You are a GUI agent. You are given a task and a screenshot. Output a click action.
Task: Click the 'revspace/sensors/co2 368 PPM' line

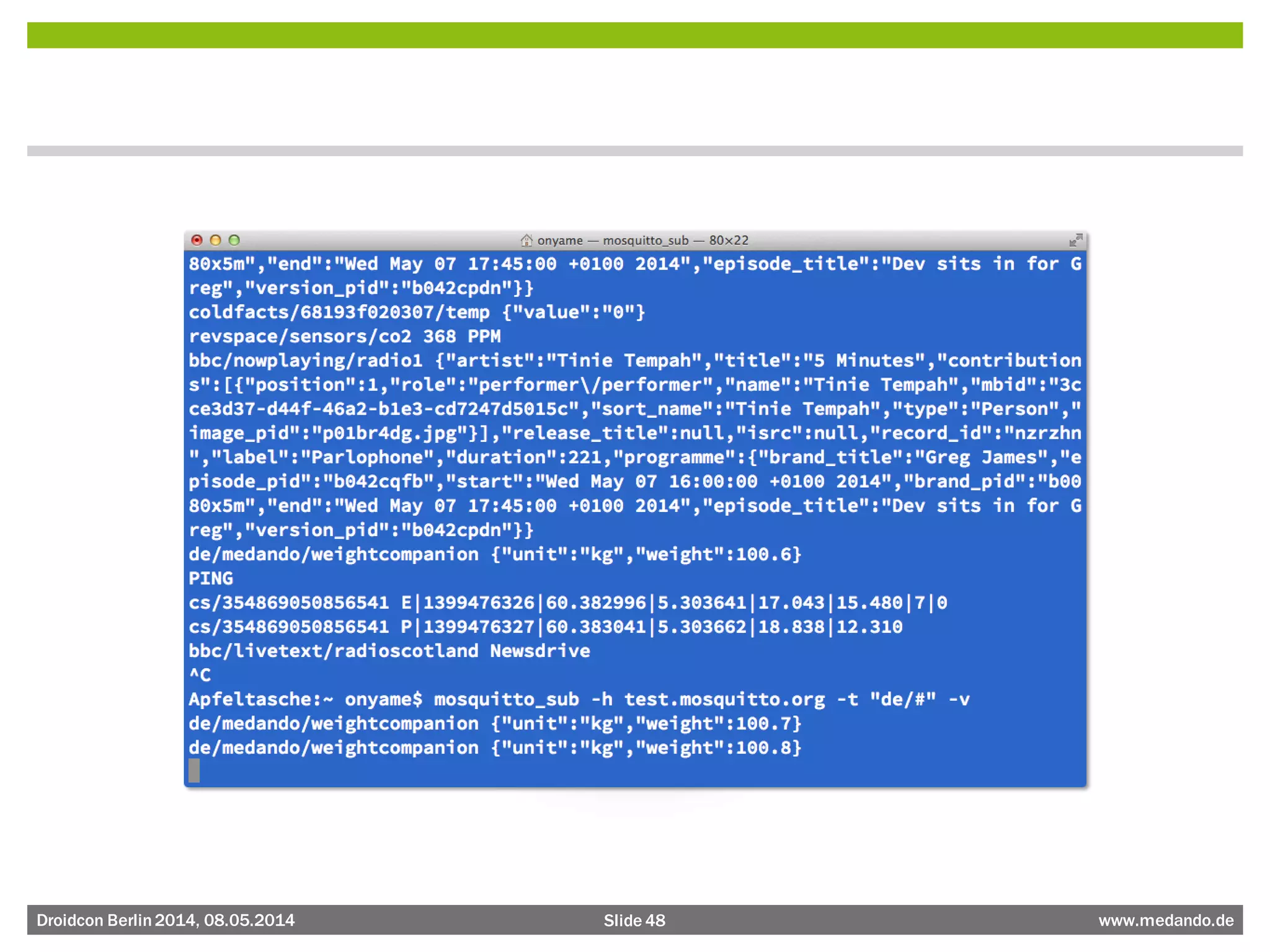[x=344, y=337]
